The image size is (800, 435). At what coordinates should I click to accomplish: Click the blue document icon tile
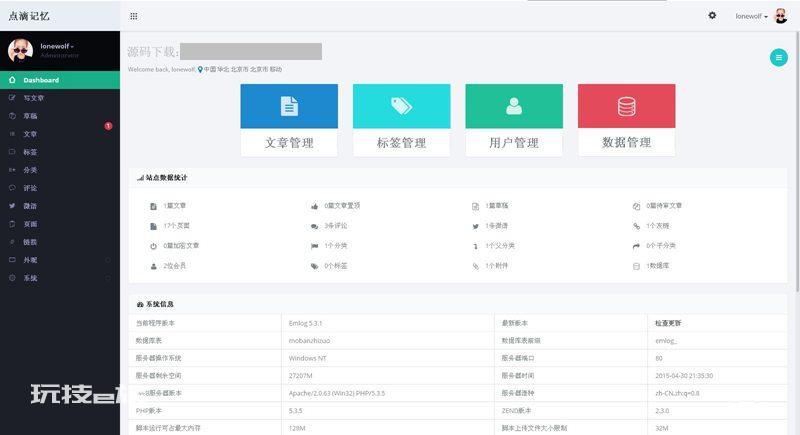pyautogui.click(x=289, y=106)
